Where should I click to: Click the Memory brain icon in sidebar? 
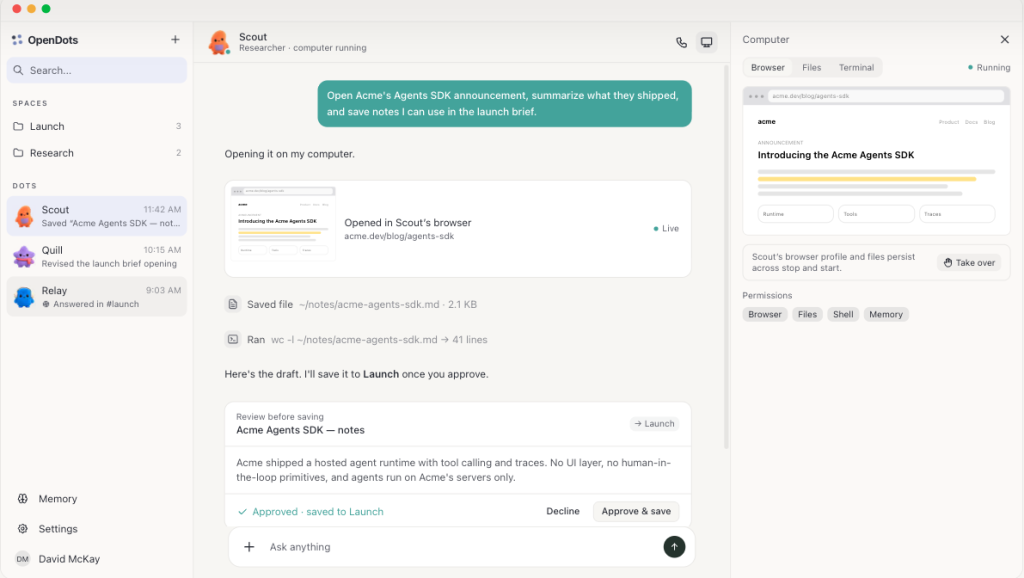(23, 498)
